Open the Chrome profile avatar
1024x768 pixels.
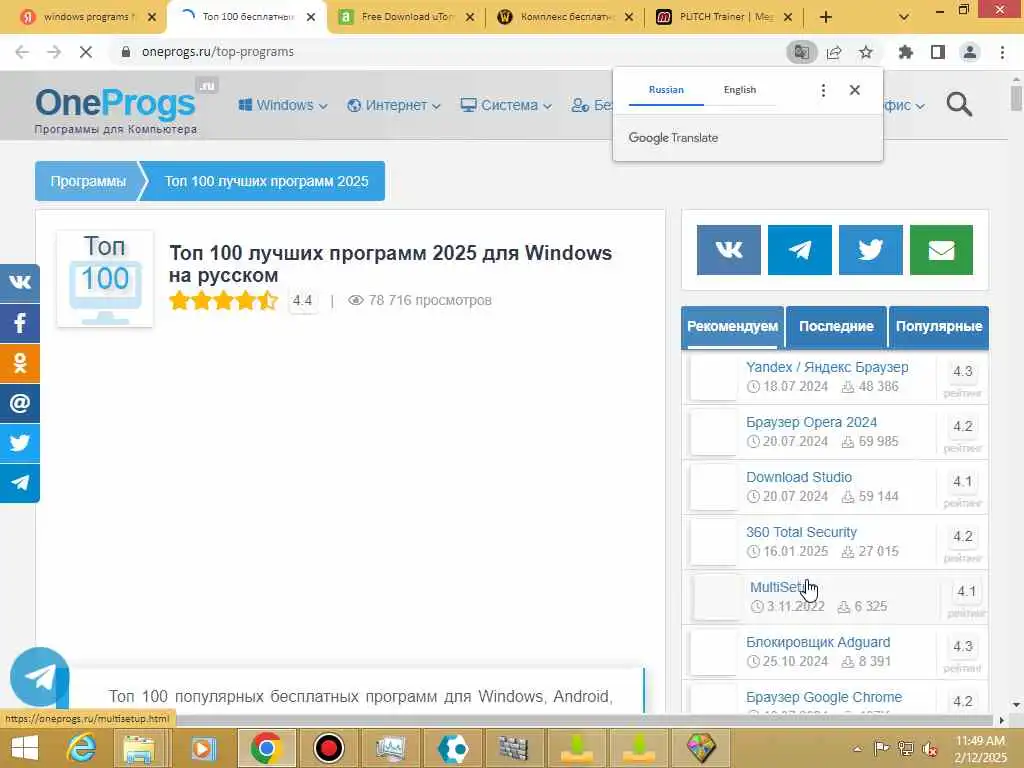point(970,52)
